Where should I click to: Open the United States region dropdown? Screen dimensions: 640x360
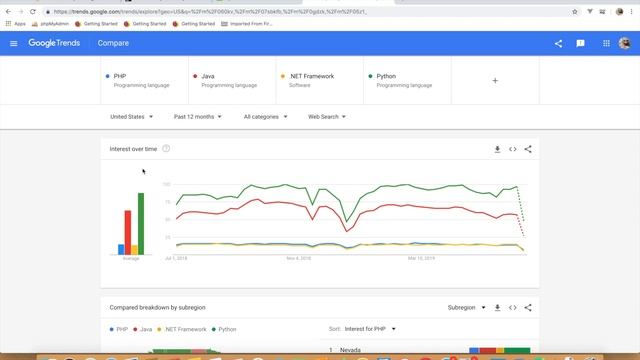(131, 117)
